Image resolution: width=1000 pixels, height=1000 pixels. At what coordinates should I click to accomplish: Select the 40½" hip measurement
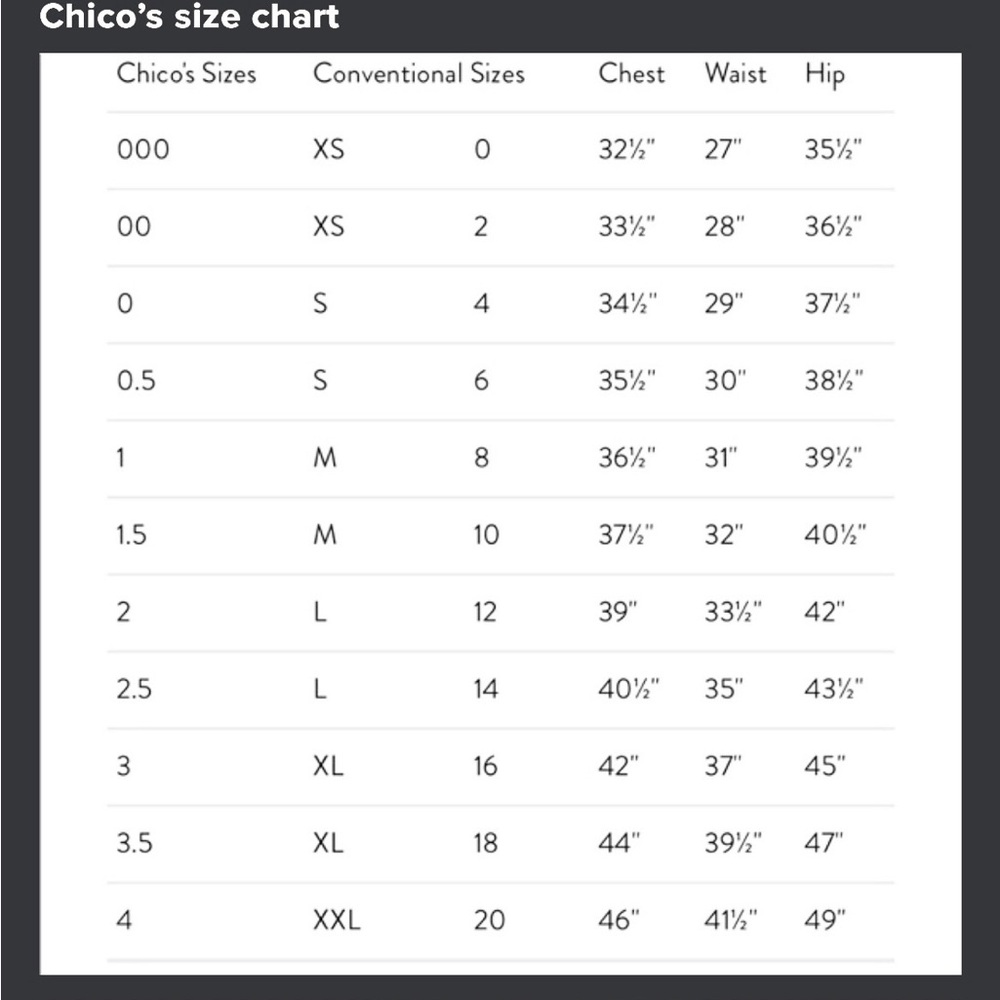pyautogui.click(x=835, y=535)
